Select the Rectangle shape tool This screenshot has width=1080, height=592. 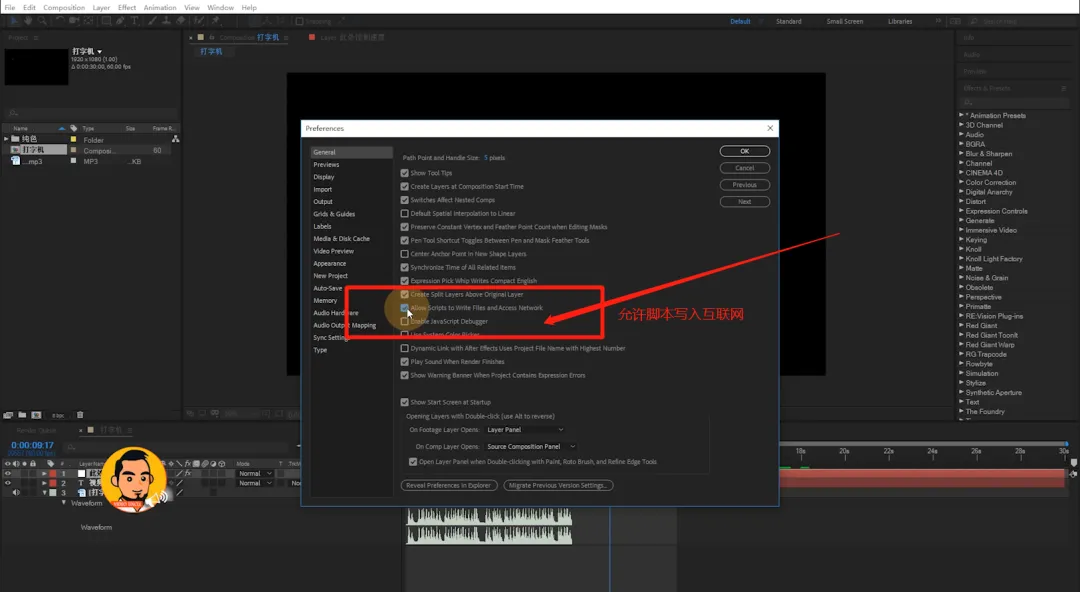point(106,21)
